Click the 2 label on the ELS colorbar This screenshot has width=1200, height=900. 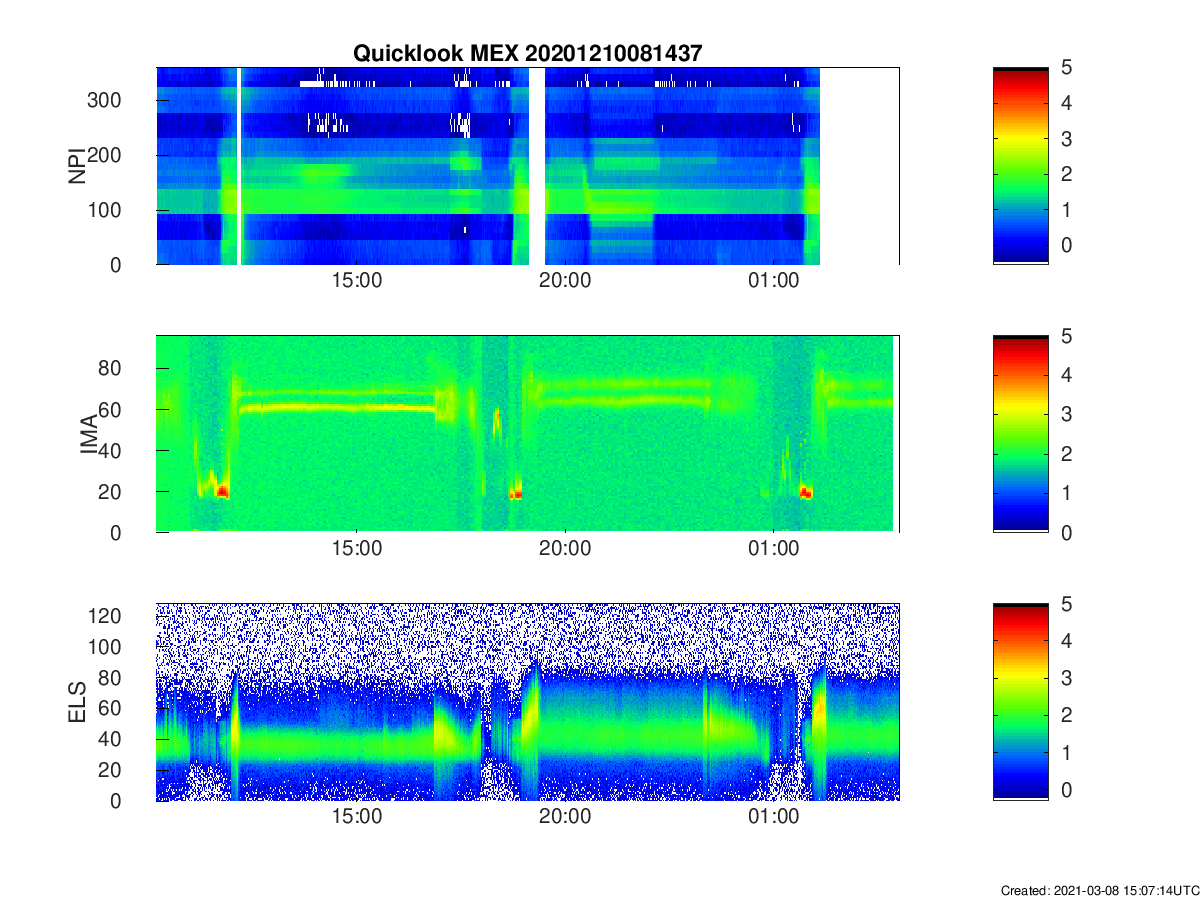(1066, 715)
